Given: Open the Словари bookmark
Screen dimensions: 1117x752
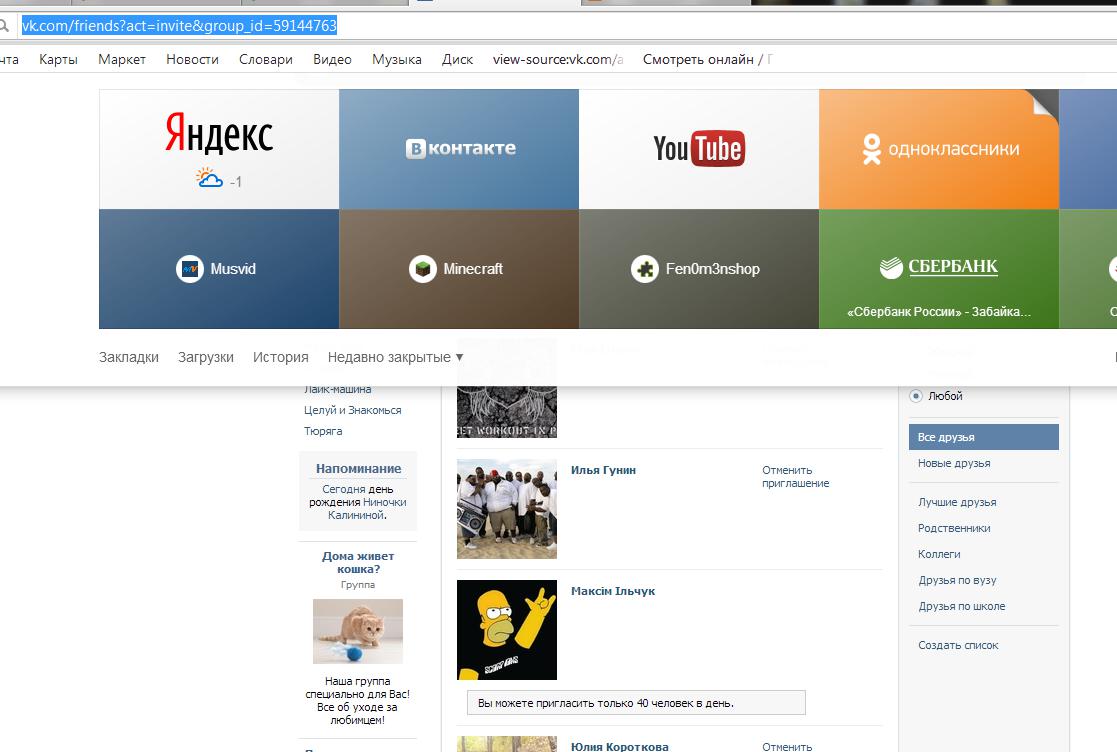Looking at the screenshot, I should pos(266,60).
